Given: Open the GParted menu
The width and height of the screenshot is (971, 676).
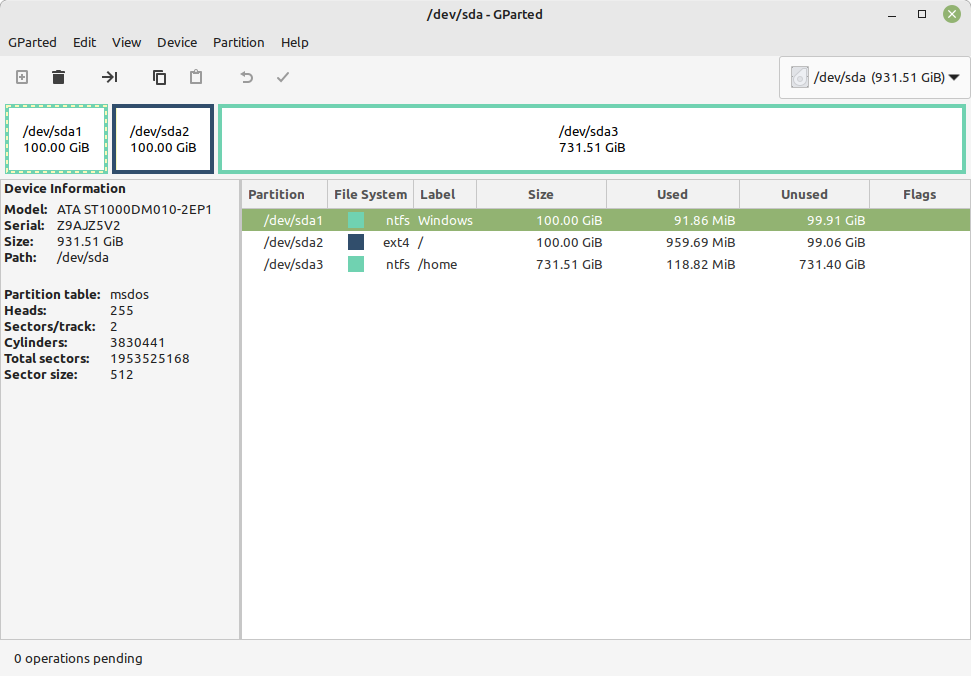Looking at the screenshot, I should click(x=32, y=42).
